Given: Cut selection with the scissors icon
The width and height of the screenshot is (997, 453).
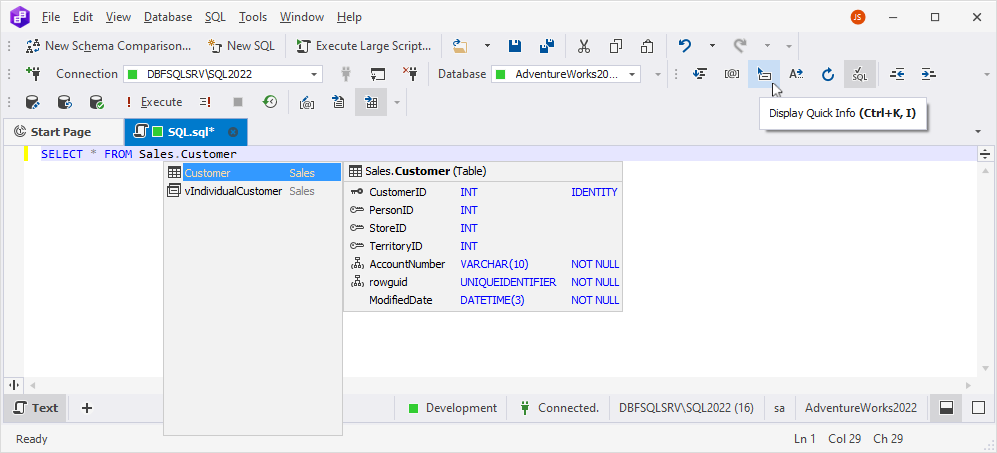Looking at the screenshot, I should tap(583, 46).
